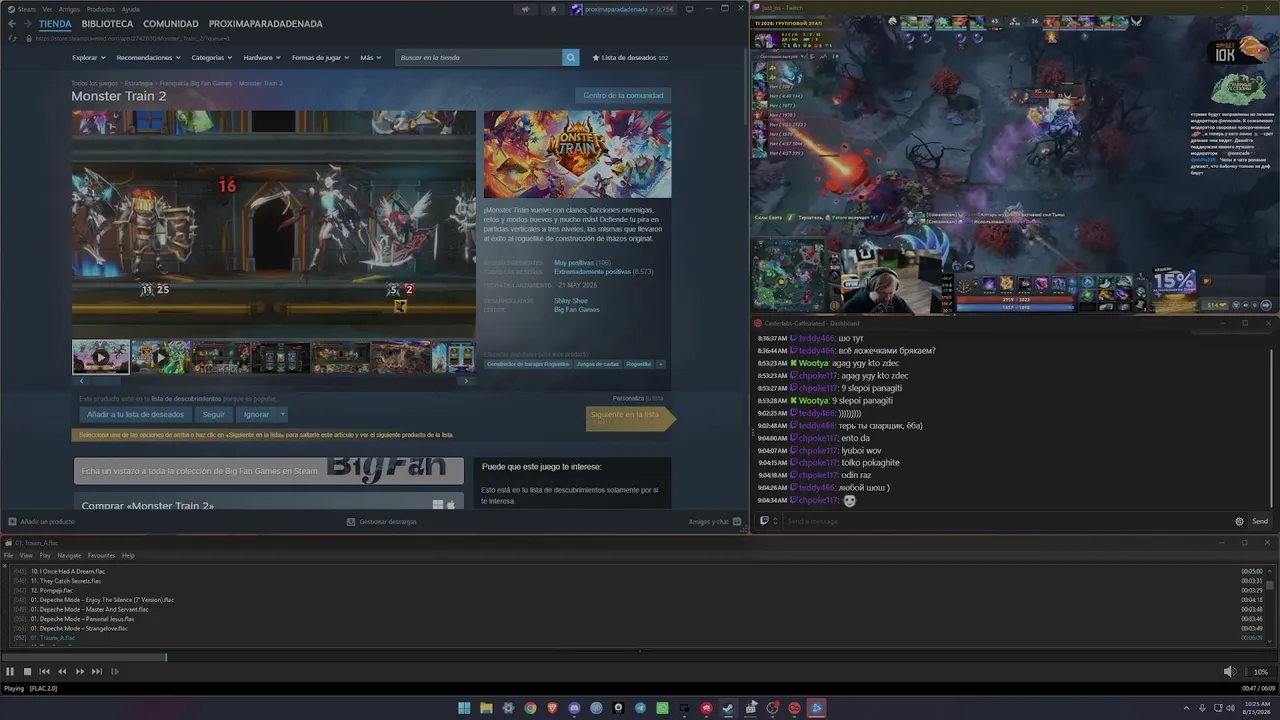
Task: Click the Steam store search magnifier button
Action: coord(571,57)
